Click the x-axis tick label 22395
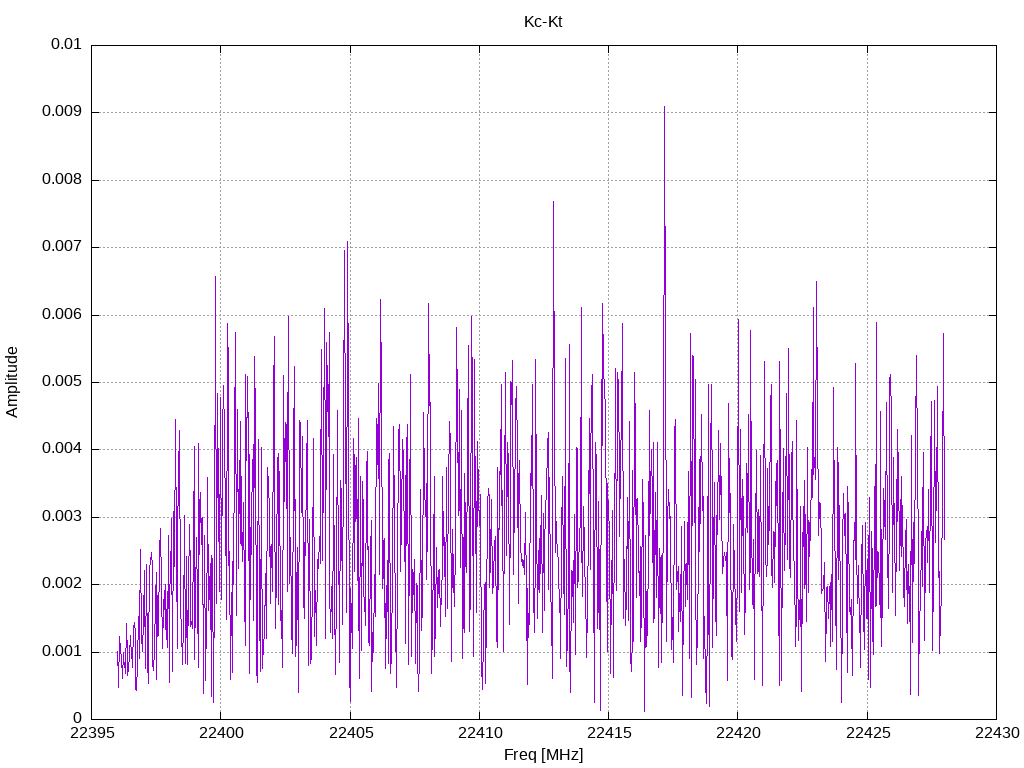Image resolution: width=1024 pixels, height=768 pixels. coord(92,733)
